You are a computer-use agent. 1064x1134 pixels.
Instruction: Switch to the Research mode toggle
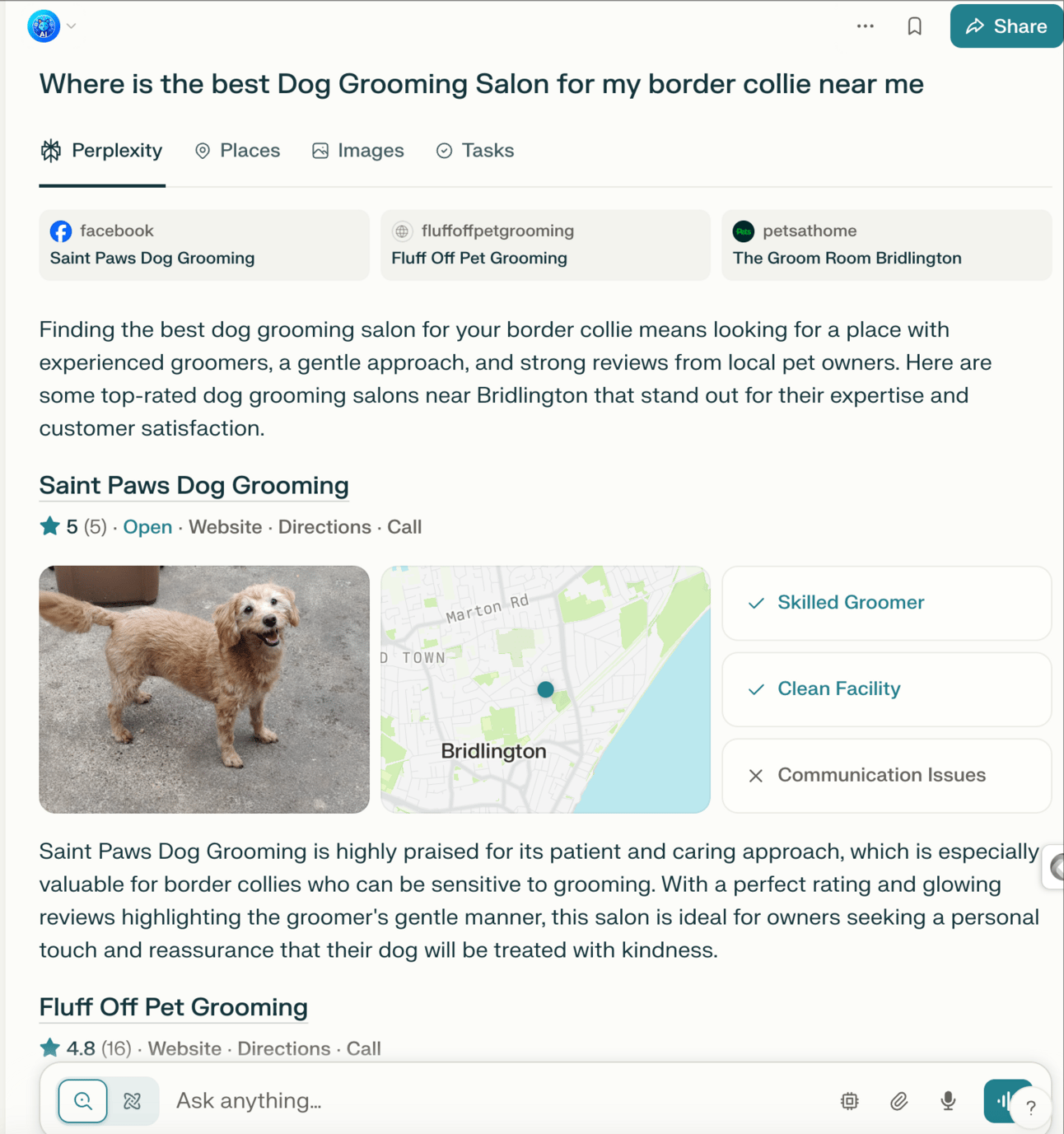point(133,1100)
